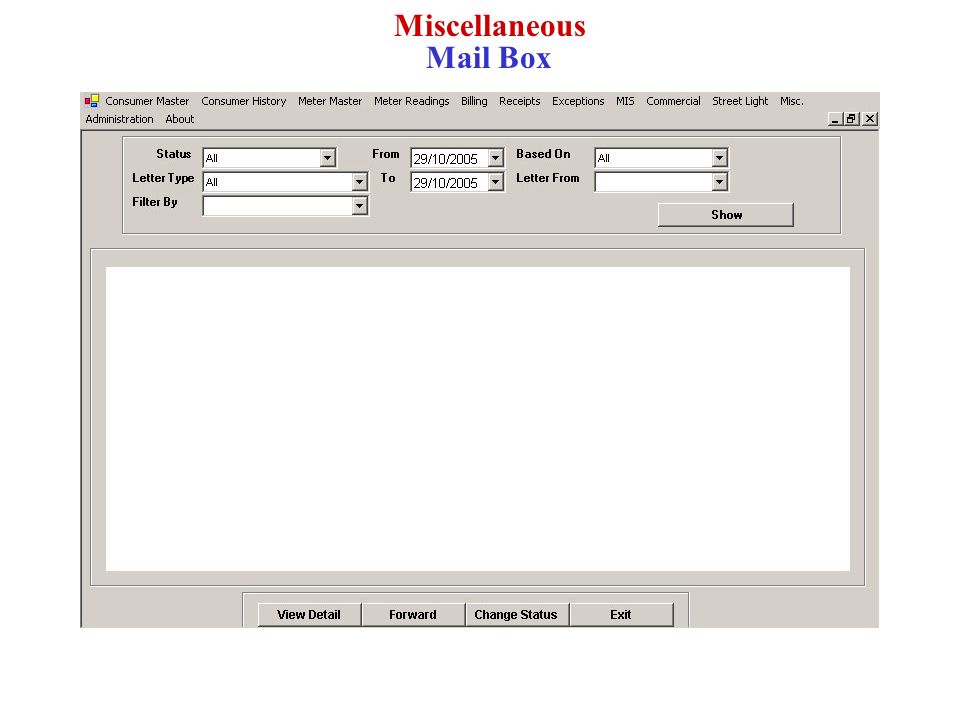Open the Billing menu

coord(474,101)
